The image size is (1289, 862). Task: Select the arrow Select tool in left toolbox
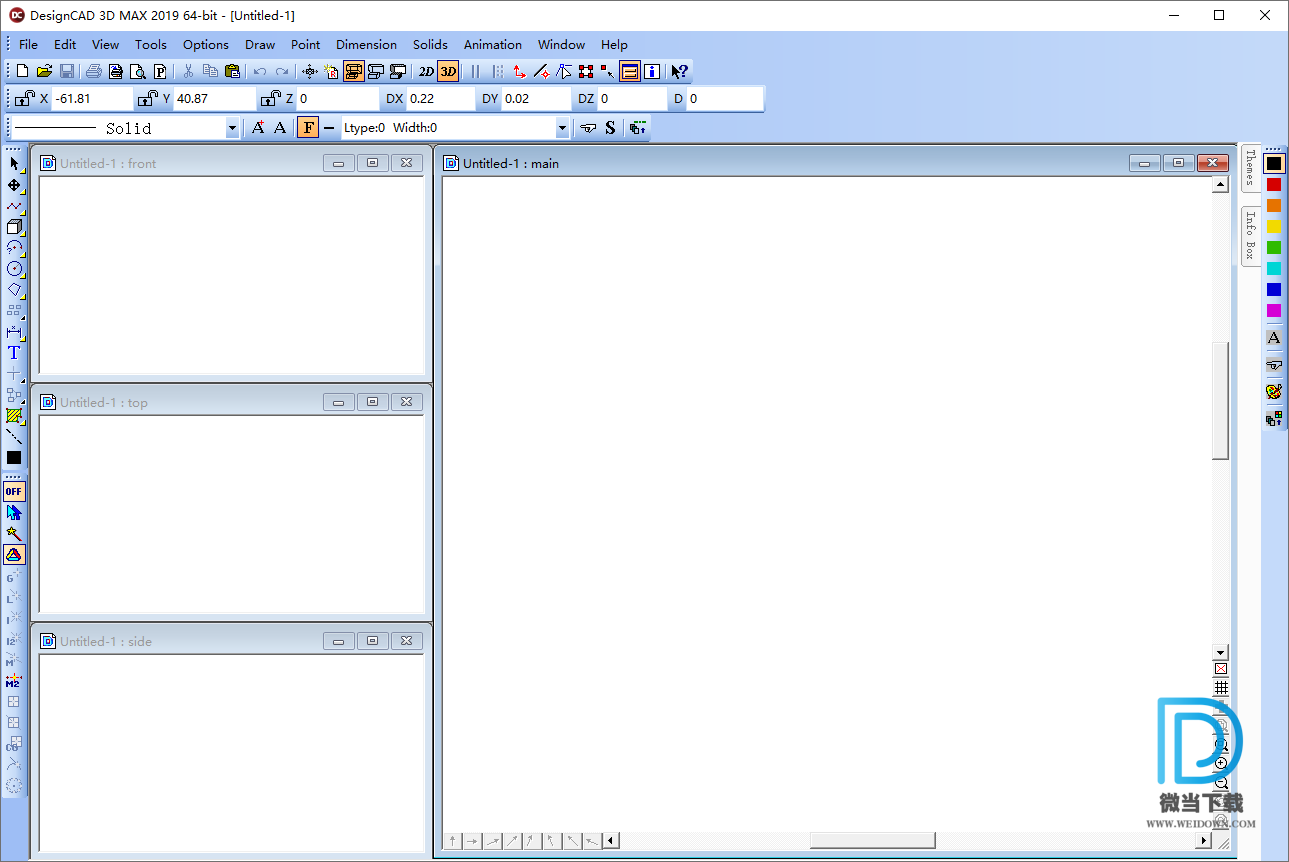pos(14,164)
